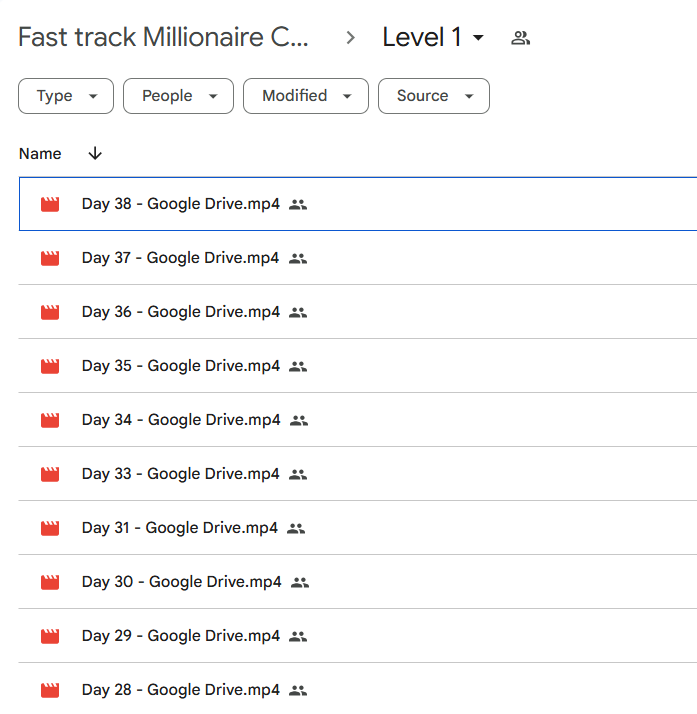Click the shared-with icon next to Day 37
697x714 pixels.
click(x=298, y=259)
